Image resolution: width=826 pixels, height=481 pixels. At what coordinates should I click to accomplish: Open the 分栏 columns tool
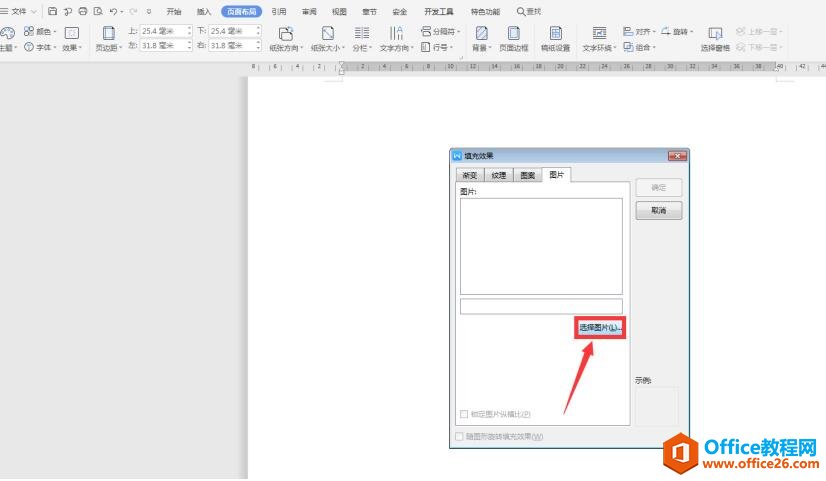361,34
